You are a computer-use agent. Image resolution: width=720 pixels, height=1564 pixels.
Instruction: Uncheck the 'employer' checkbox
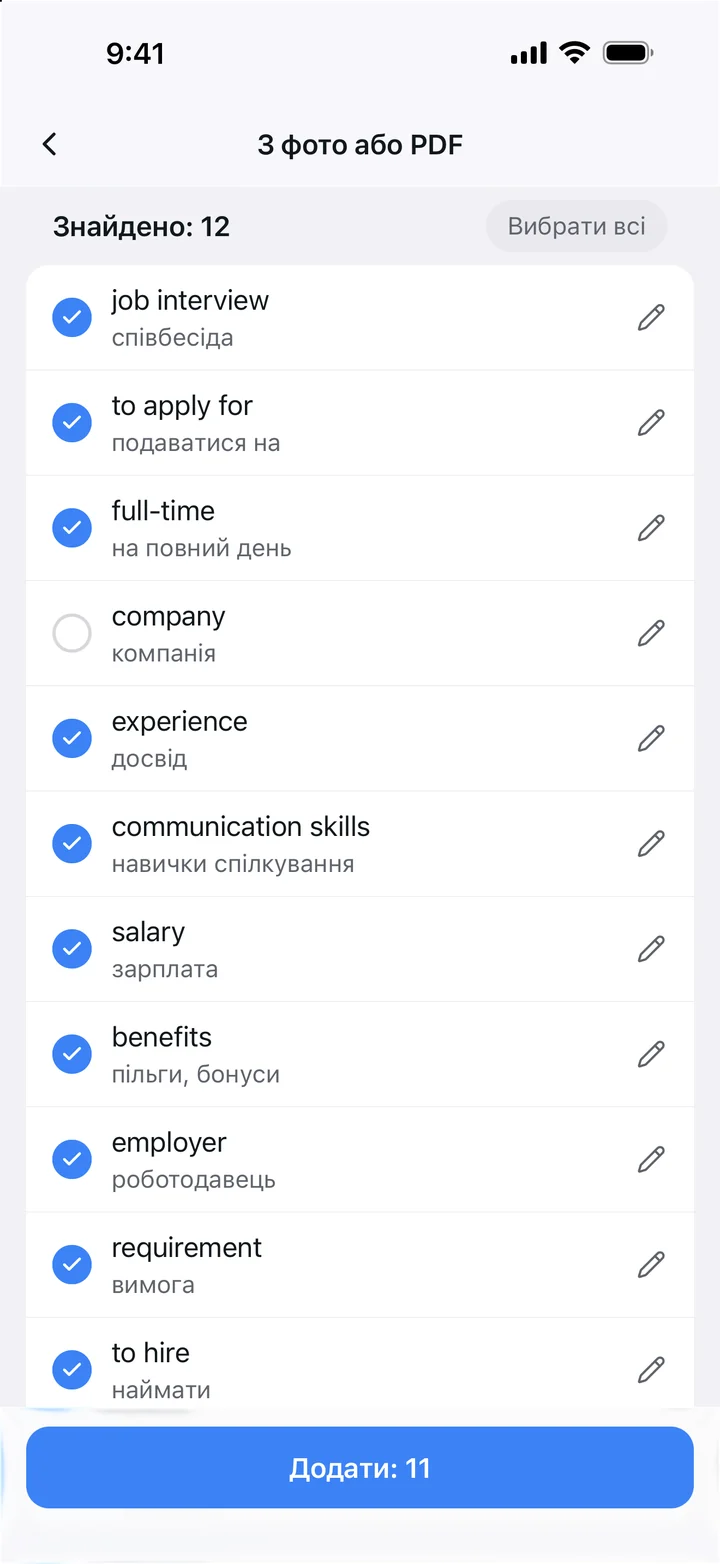[x=72, y=1159]
